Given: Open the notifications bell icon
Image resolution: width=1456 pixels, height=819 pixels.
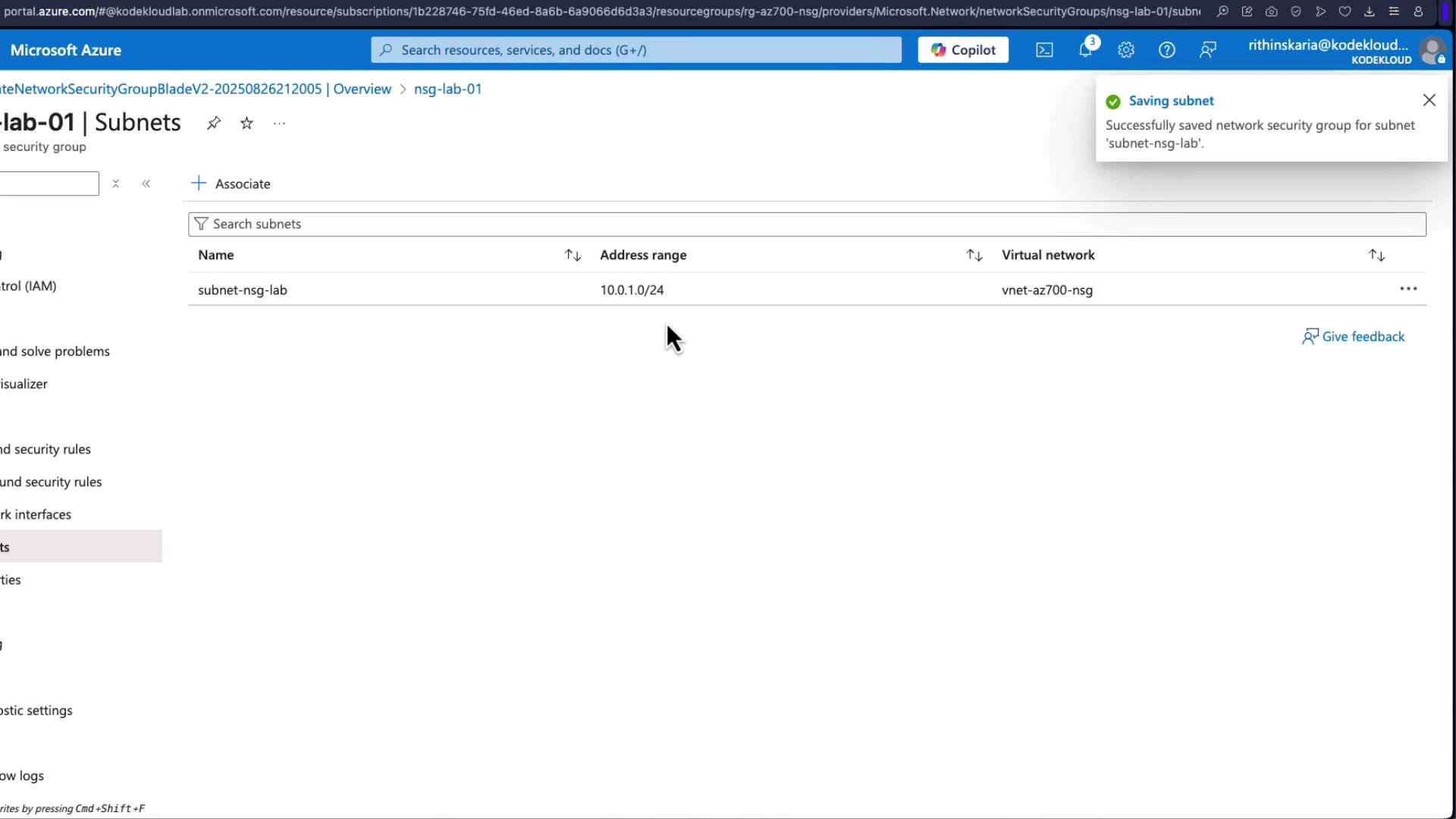Looking at the screenshot, I should click(1086, 49).
